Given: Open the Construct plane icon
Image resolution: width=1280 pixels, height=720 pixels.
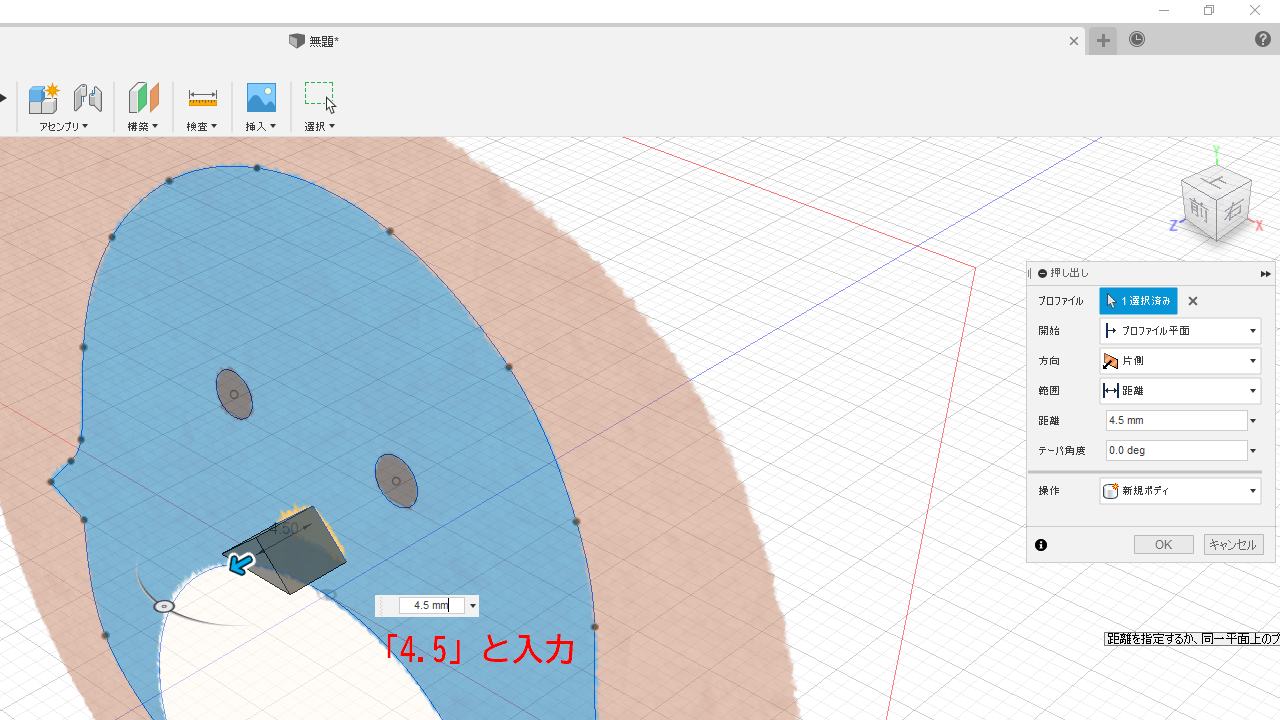Looking at the screenshot, I should coord(143,98).
